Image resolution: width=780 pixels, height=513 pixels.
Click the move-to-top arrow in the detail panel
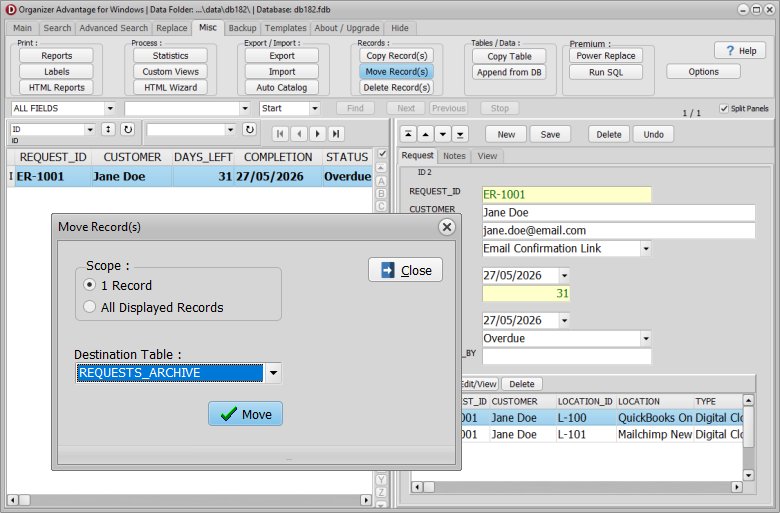pos(408,134)
